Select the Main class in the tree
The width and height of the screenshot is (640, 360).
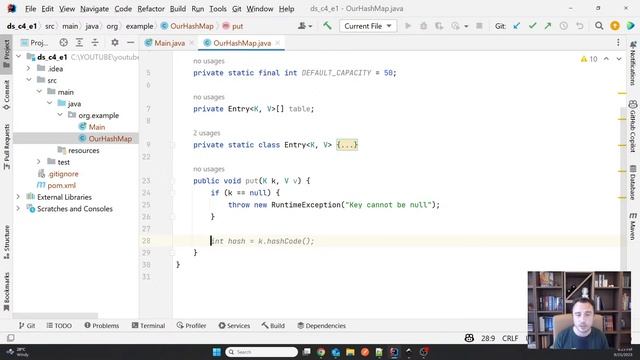tap(97, 127)
